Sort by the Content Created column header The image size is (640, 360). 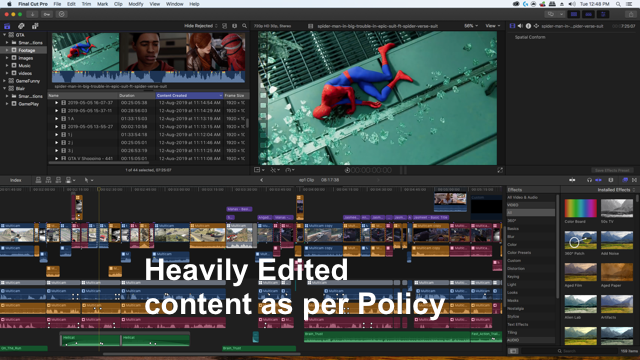click(x=189, y=96)
